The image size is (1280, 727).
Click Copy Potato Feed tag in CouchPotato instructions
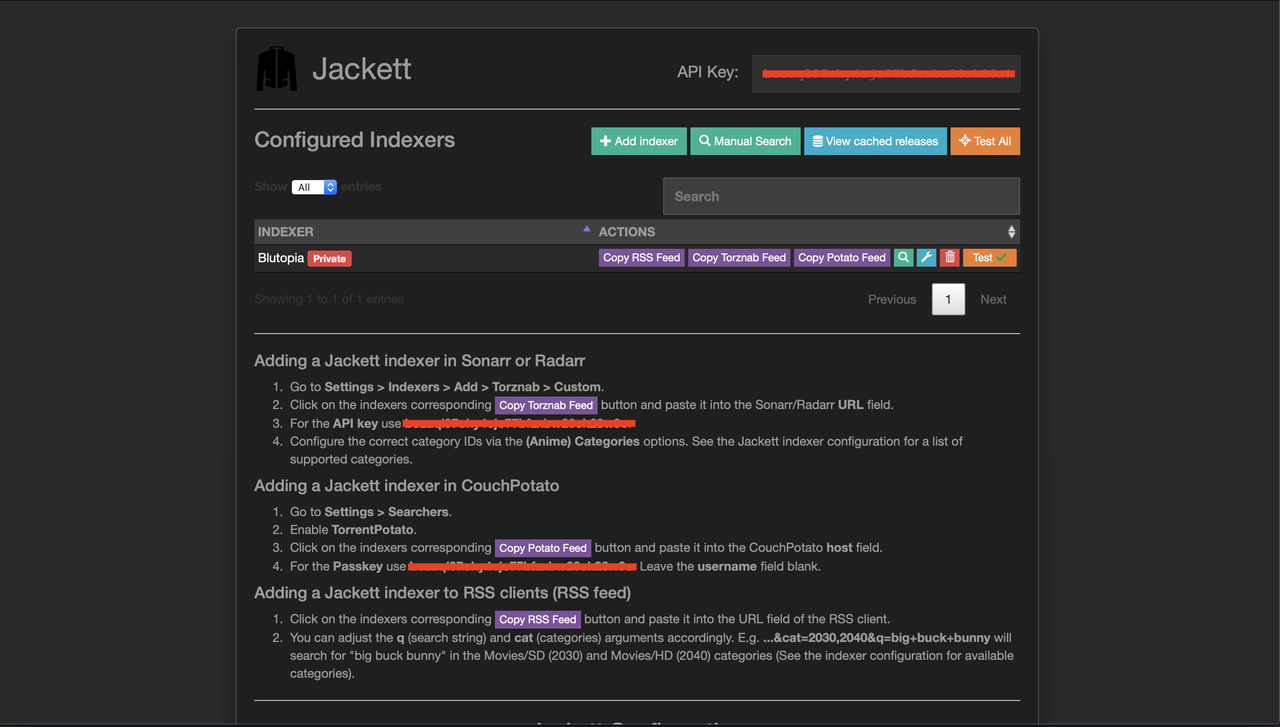point(543,548)
